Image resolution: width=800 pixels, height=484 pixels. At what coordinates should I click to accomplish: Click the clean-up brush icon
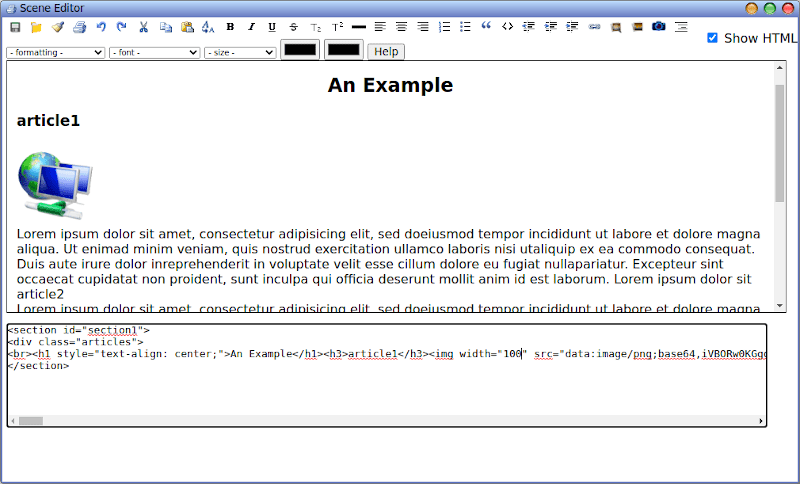pyautogui.click(x=58, y=27)
